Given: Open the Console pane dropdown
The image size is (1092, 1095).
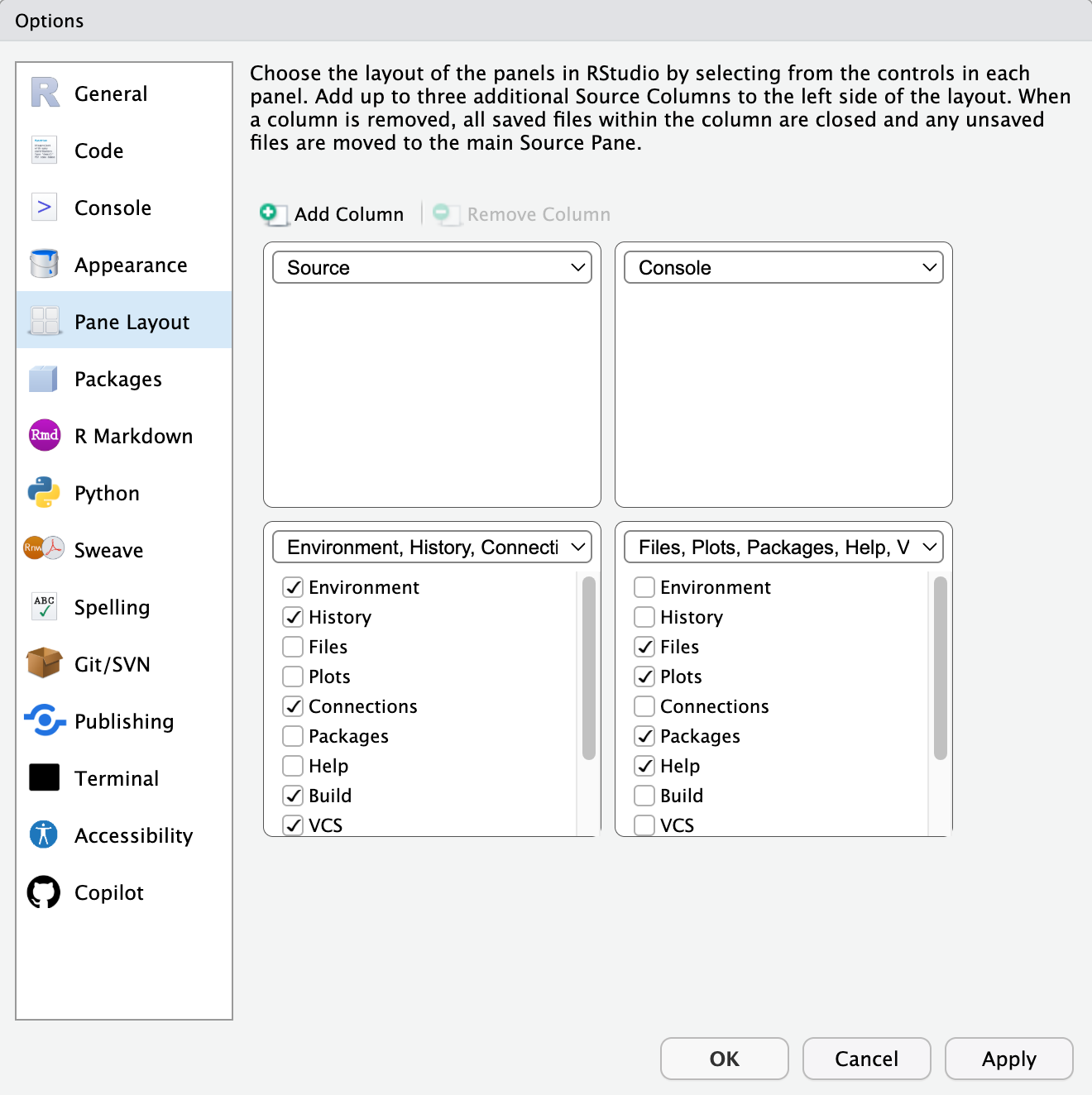Looking at the screenshot, I should click(x=783, y=268).
